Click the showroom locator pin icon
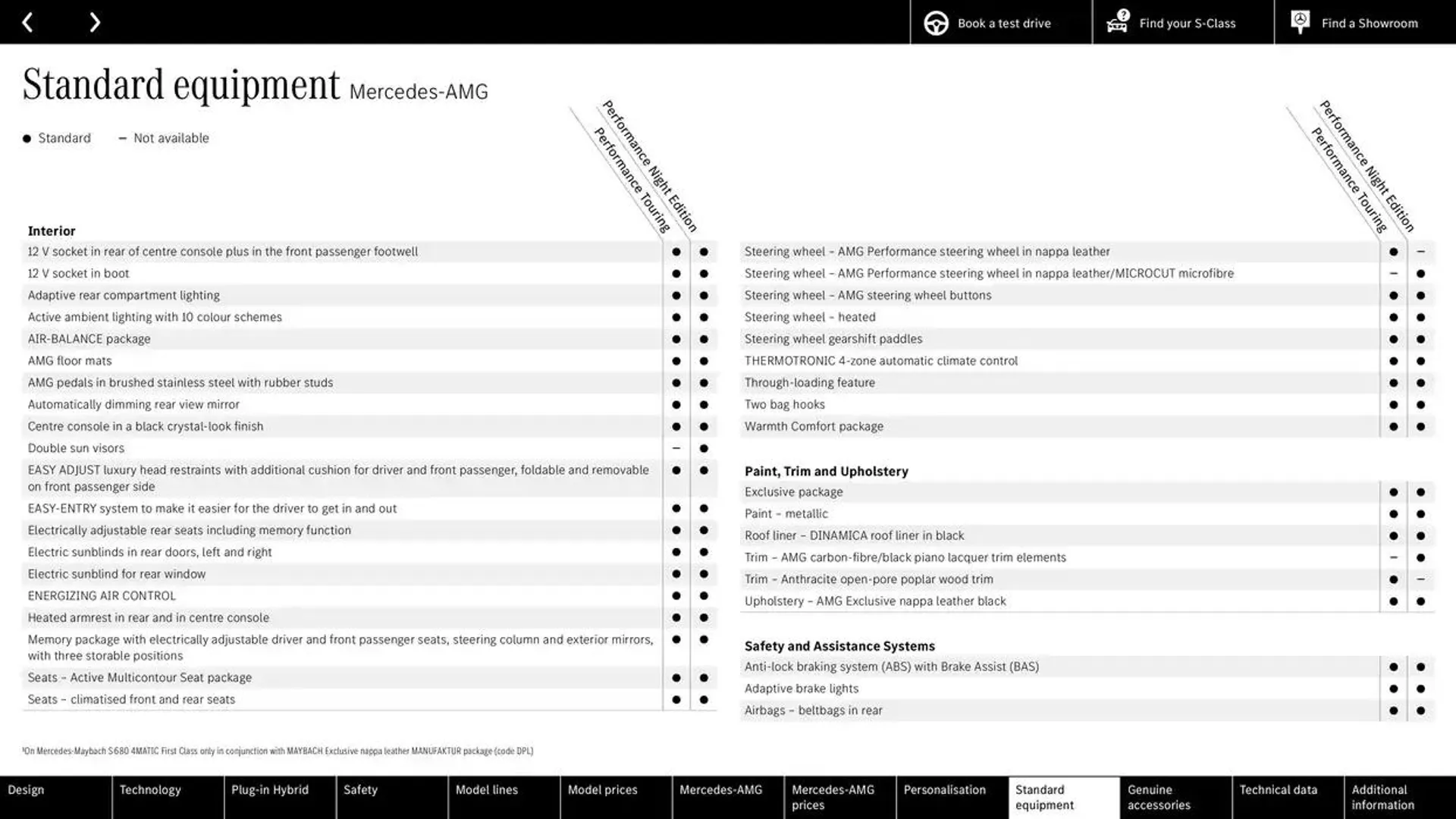The image size is (1456, 819). tap(1299, 22)
